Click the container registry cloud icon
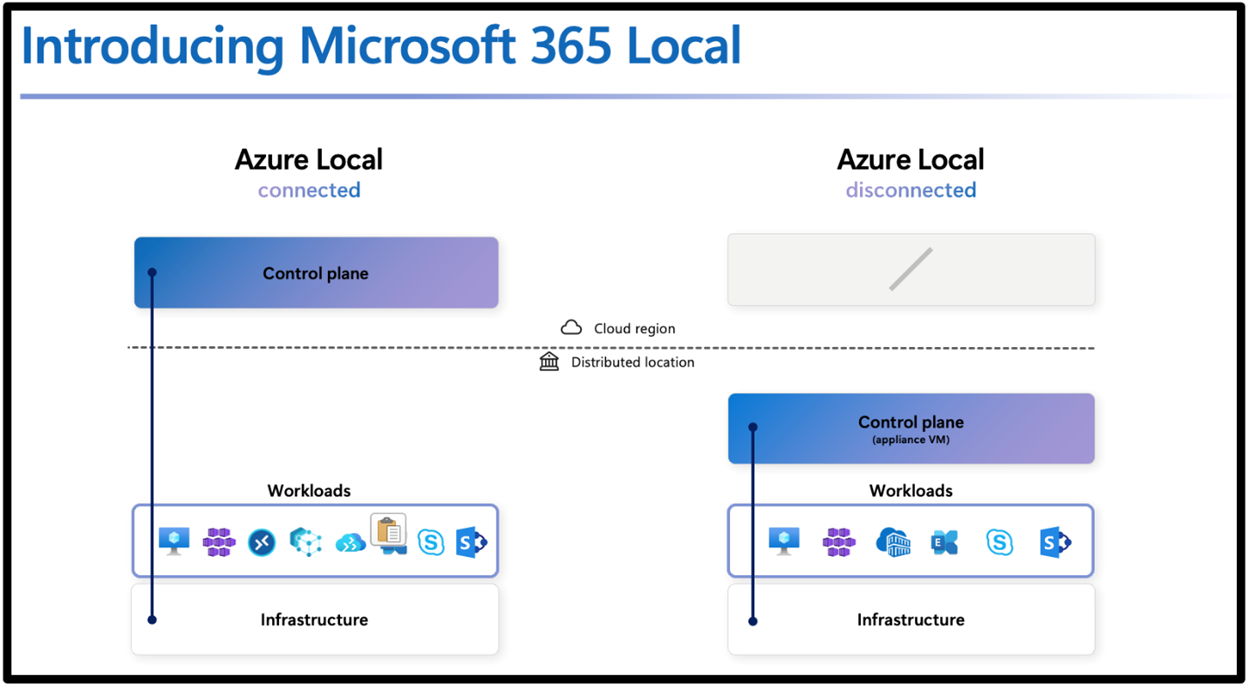Viewport: 1249px width, 688px height. click(892, 542)
